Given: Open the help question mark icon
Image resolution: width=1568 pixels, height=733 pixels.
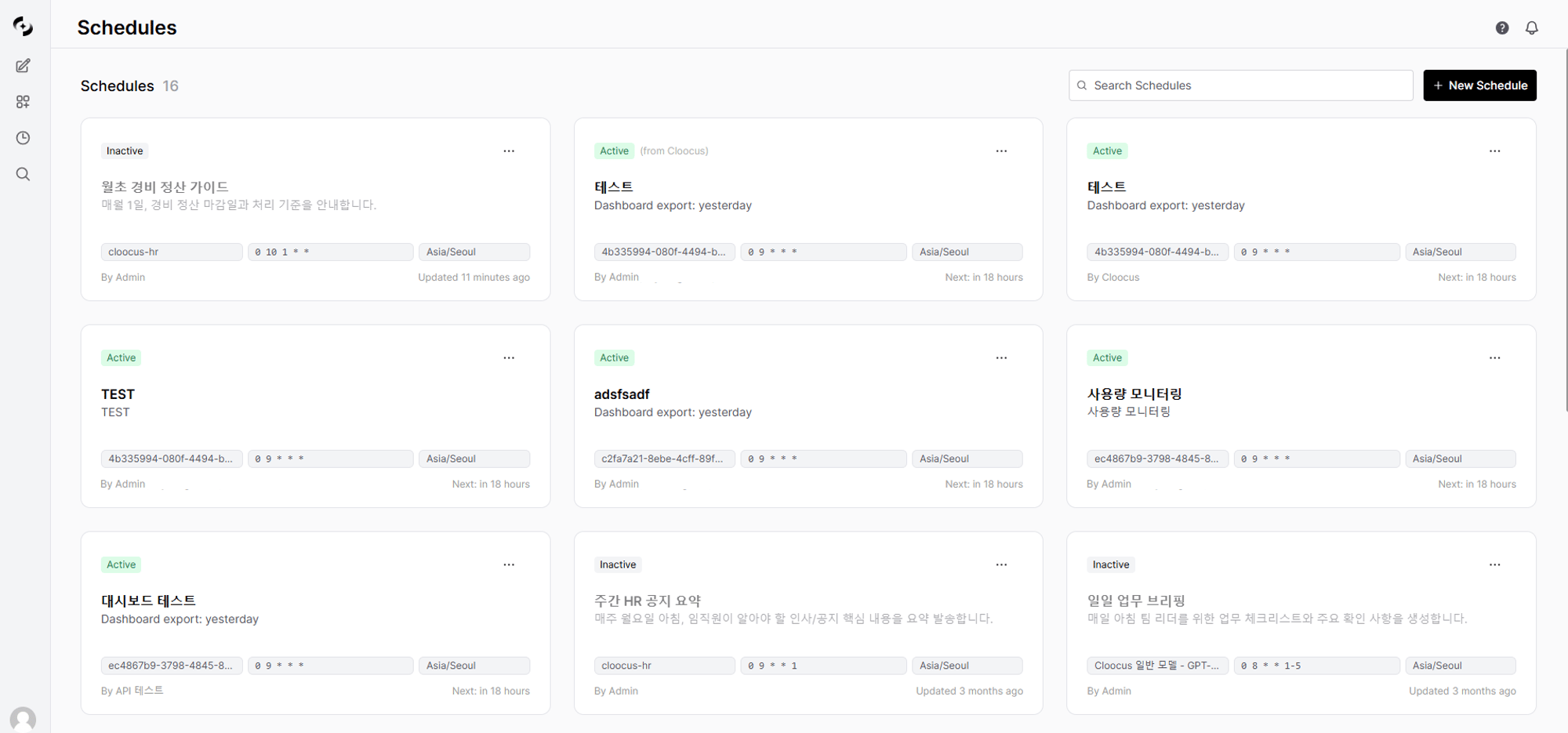Looking at the screenshot, I should [1501, 28].
